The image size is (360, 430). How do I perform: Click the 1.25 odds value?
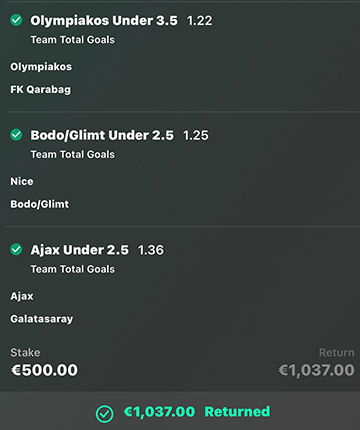tap(196, 135)
